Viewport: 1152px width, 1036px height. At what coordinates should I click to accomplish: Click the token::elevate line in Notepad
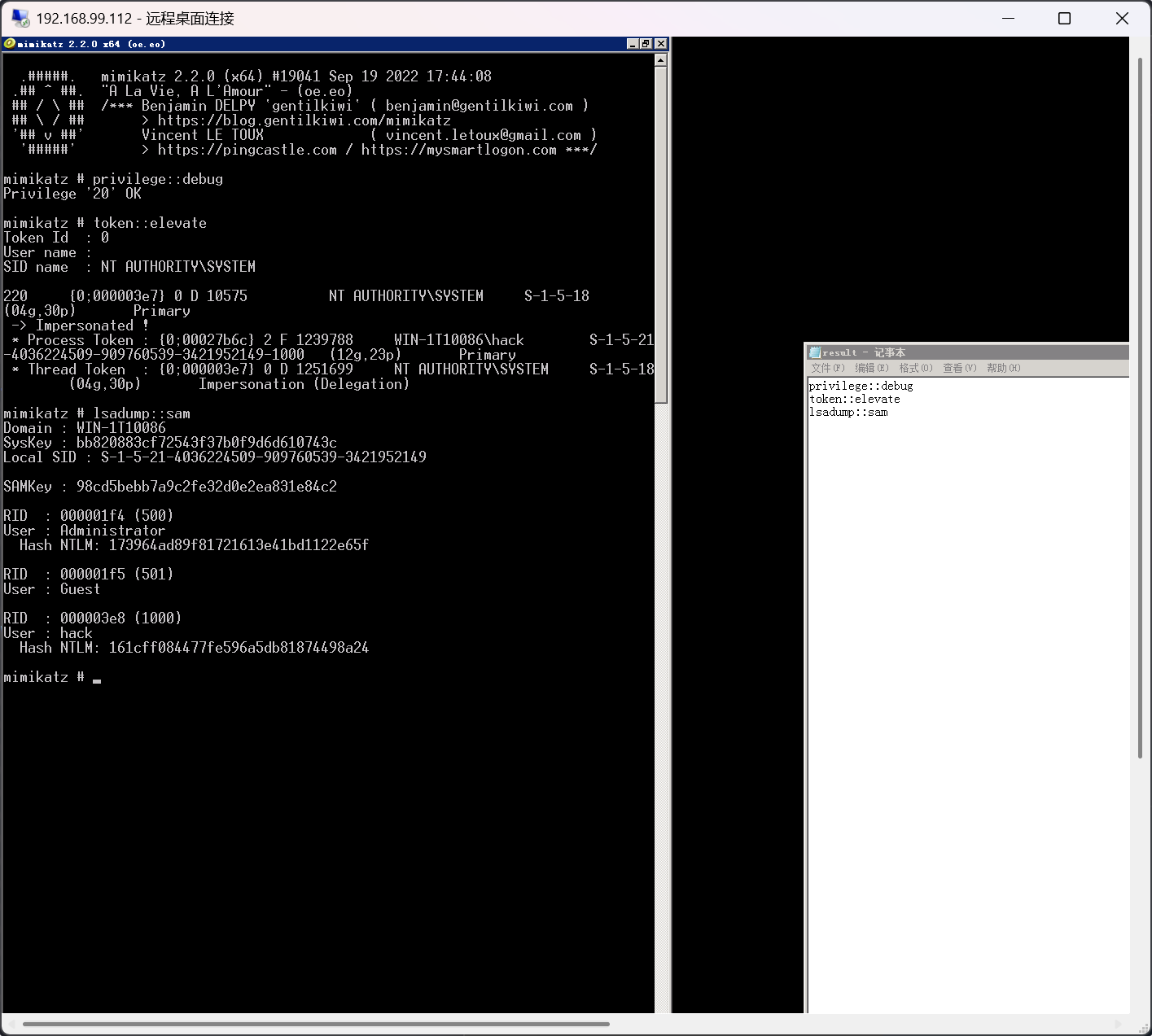pos(854,399)
